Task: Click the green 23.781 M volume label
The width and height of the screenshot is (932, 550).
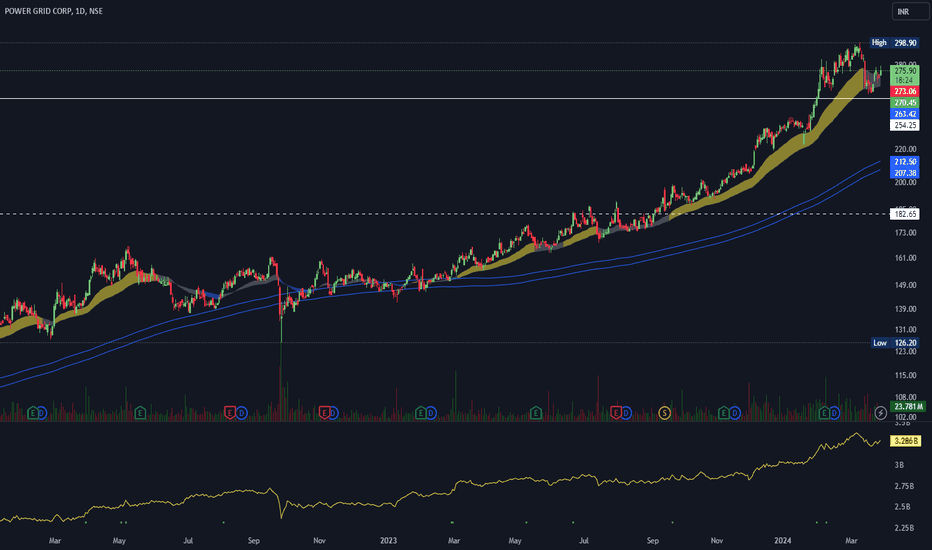Action: point(908,407)
